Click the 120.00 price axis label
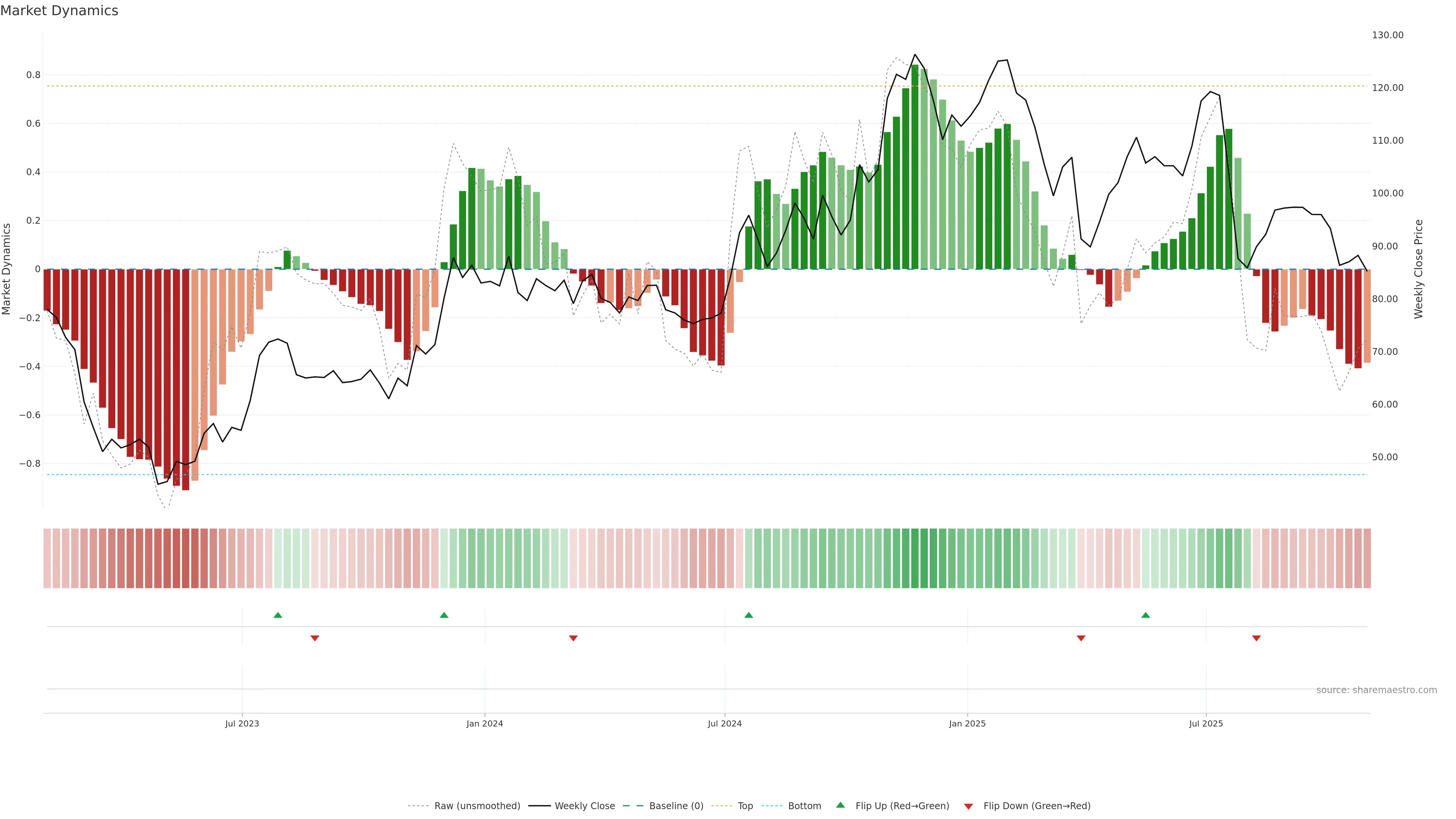The height and width of the screenshot is (819, 1456). 1387,88
